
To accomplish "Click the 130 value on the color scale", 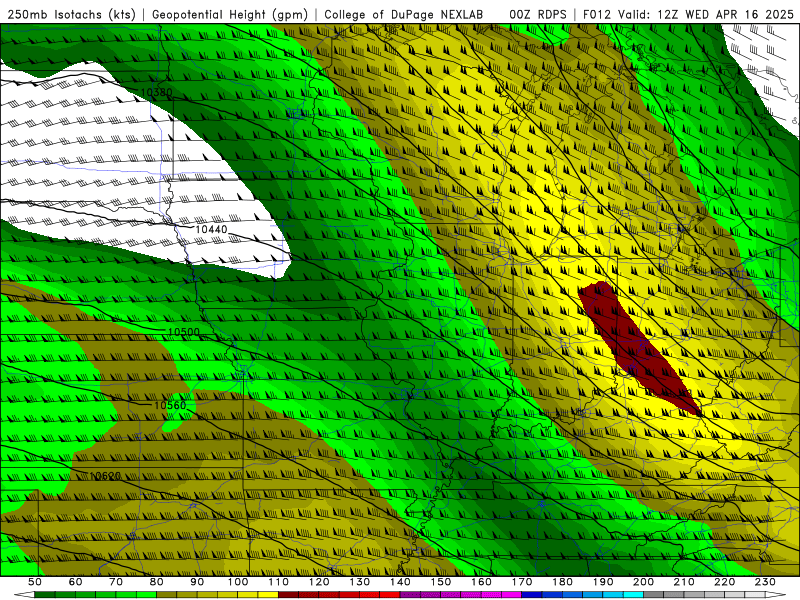I will coord(360,582).
